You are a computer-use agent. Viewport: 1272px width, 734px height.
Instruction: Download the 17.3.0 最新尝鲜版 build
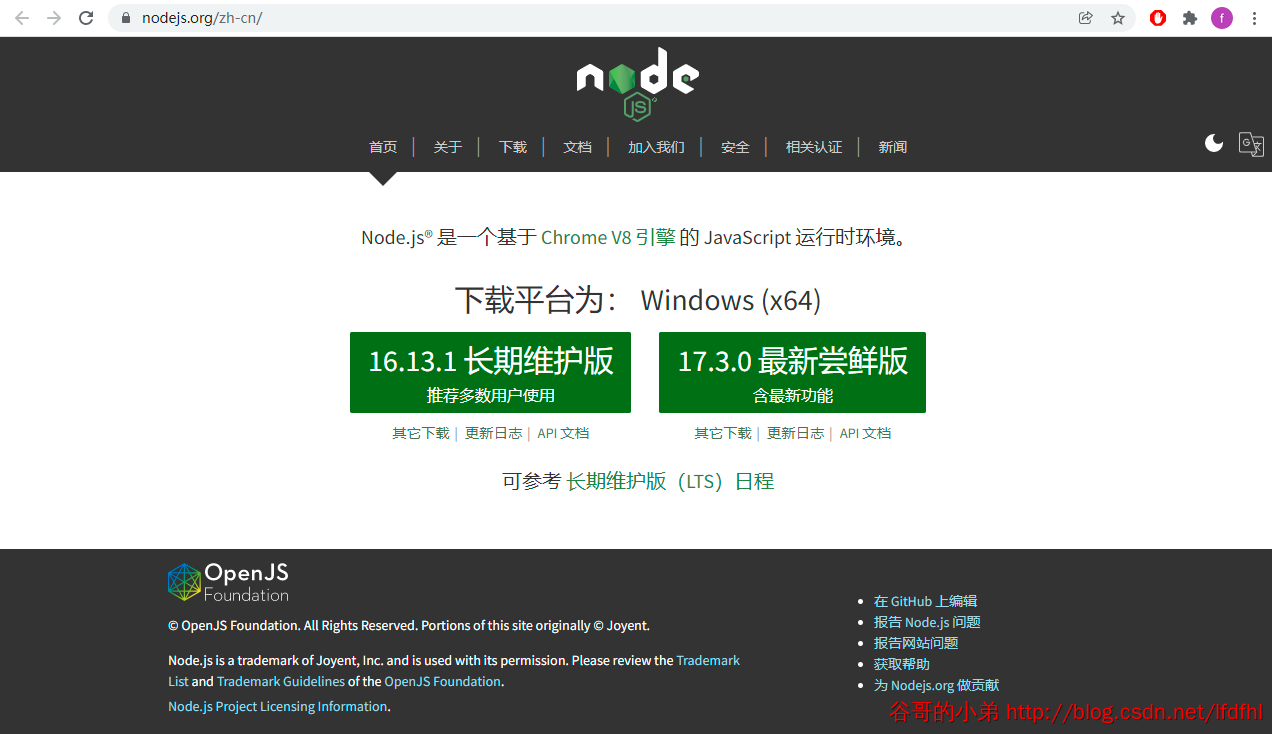point(792,372)
